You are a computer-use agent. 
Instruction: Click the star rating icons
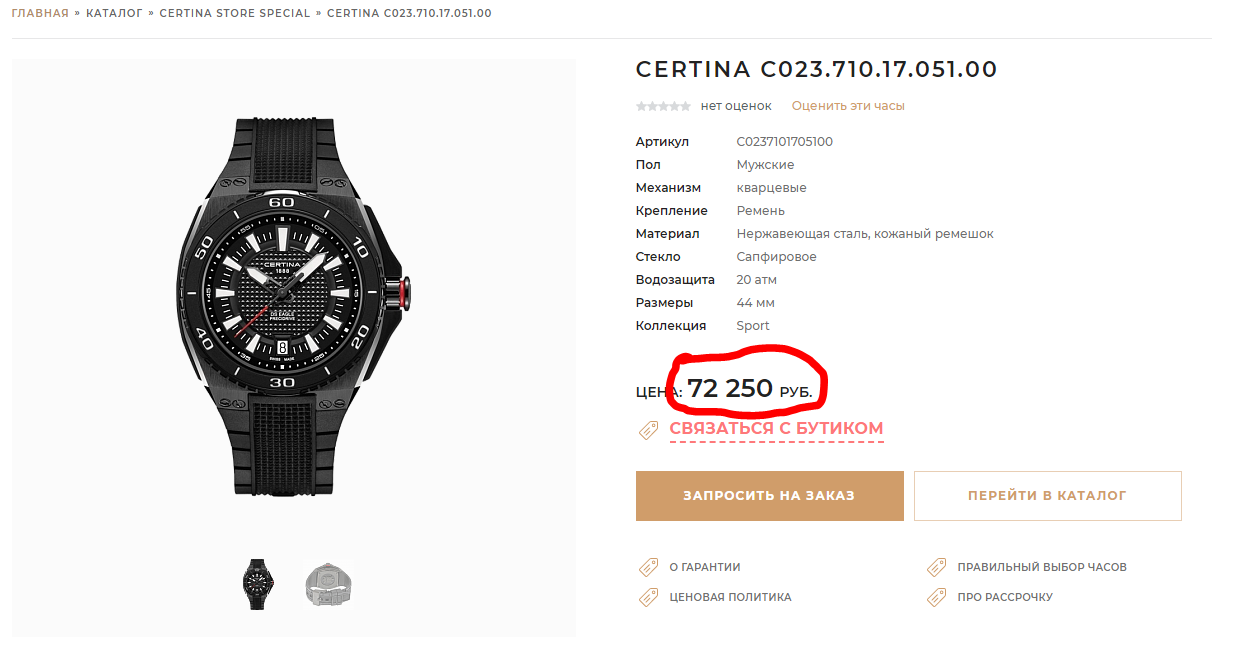coord(663,106)
